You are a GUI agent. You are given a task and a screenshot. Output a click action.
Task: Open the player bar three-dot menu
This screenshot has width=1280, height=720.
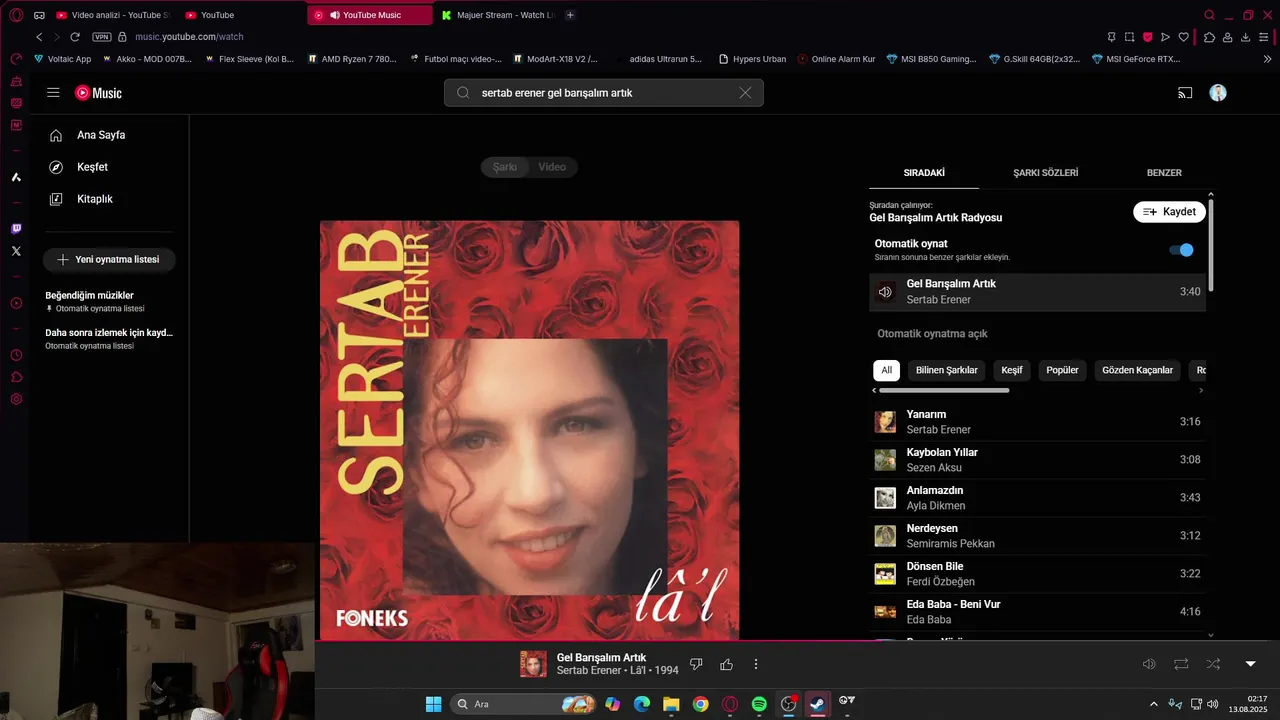click(756, 664)
